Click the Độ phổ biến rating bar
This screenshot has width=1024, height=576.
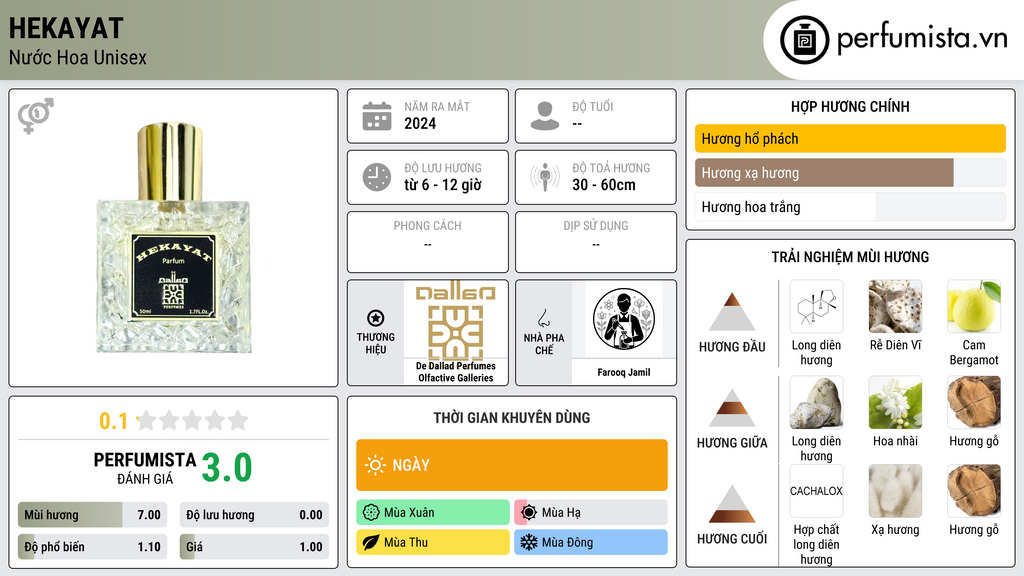pos(93,547)
